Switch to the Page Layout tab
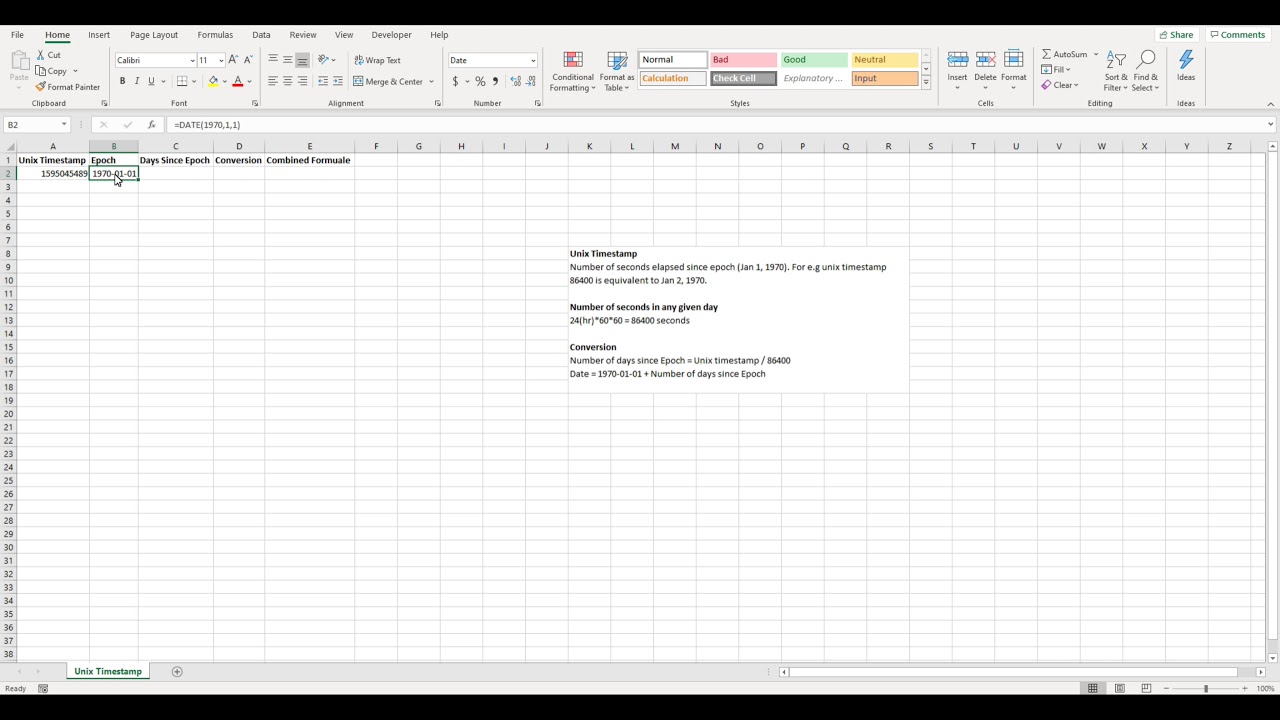Image resolution: width=1280 pixels, height=720 pixels. pyautogui.click(x=154, y=34)
